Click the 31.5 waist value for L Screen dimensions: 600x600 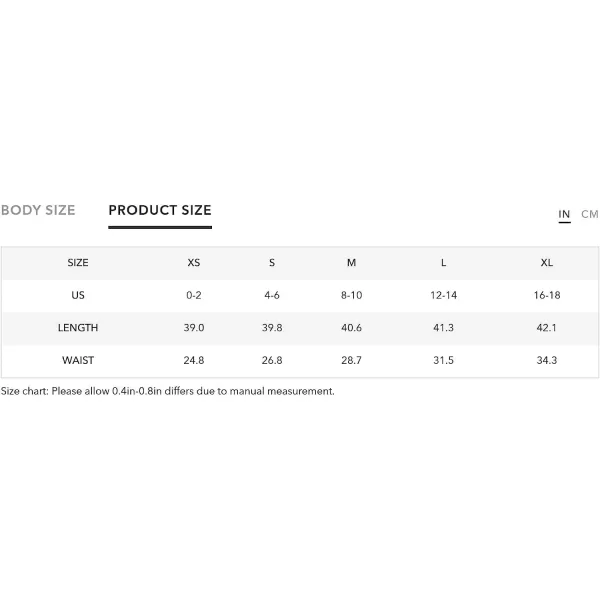click(x=443, y=360)
